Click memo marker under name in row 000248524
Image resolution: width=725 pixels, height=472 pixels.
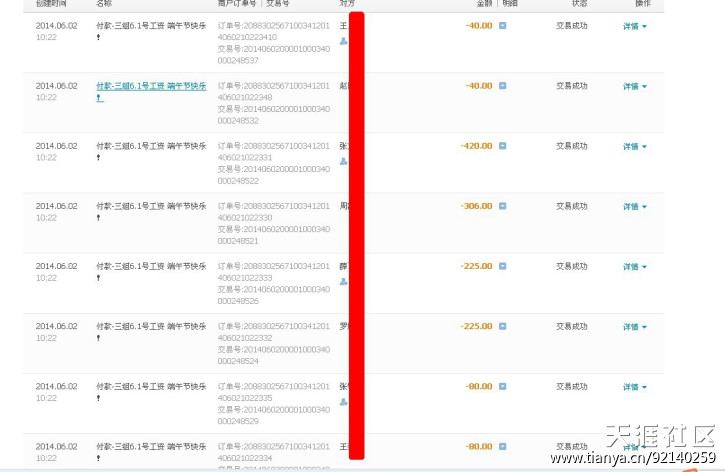98,338
